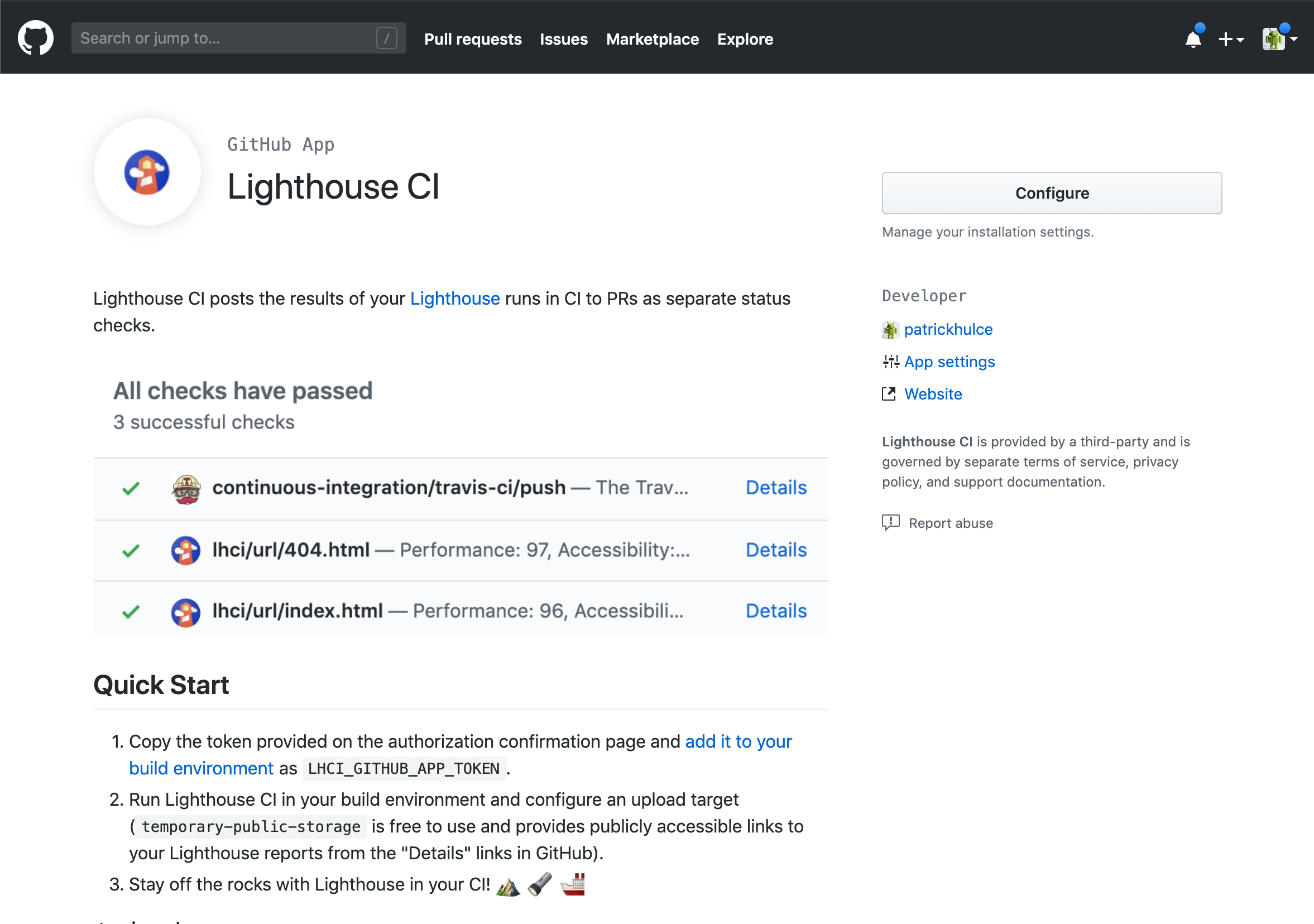Select lhci/url/404.html check name
1314x924 pixels.
point(291,550)
